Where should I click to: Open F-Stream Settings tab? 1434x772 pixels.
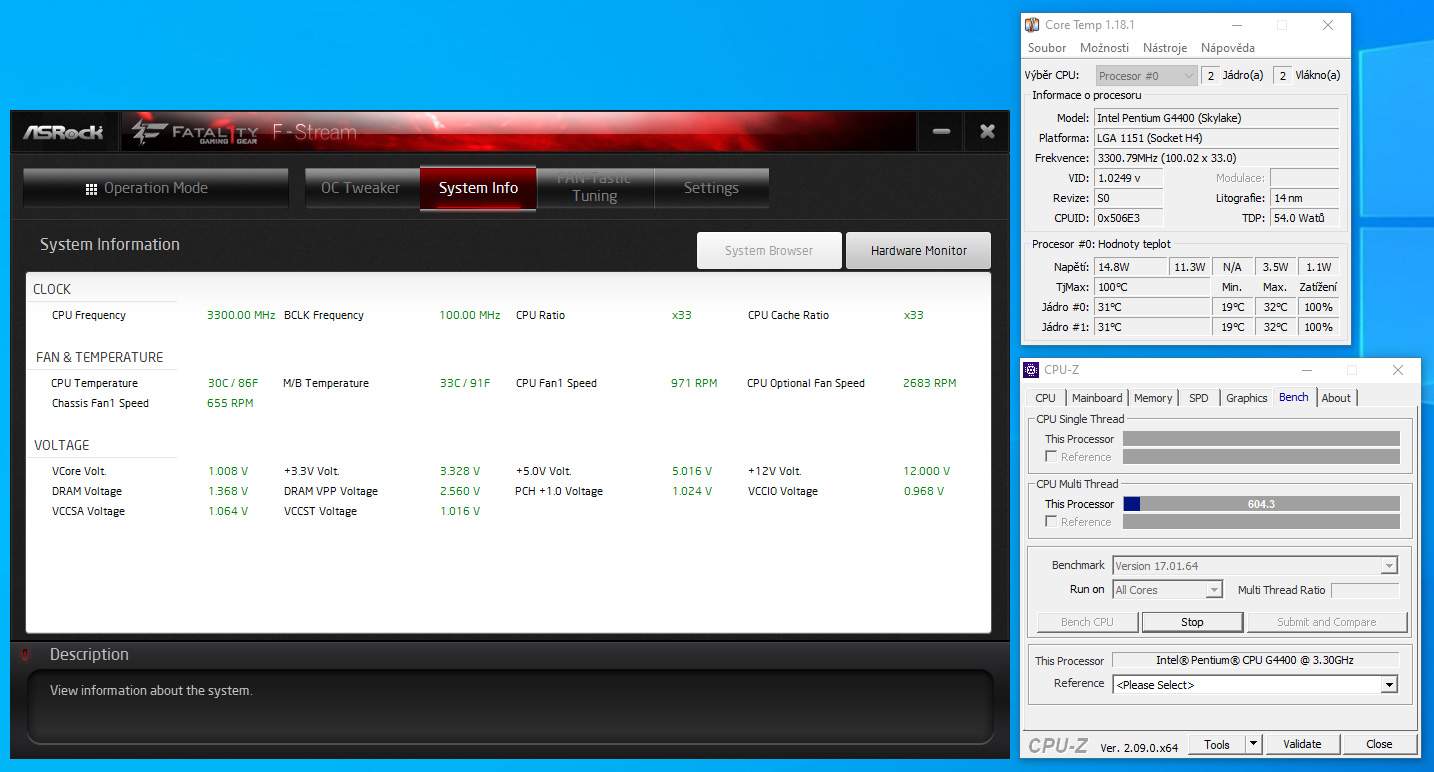(x=711, y=188)
